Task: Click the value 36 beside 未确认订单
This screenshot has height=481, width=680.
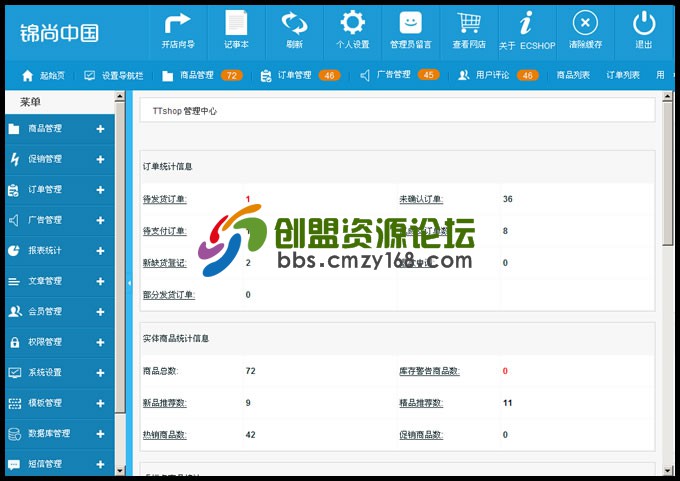Action: [x=507, y=199]
